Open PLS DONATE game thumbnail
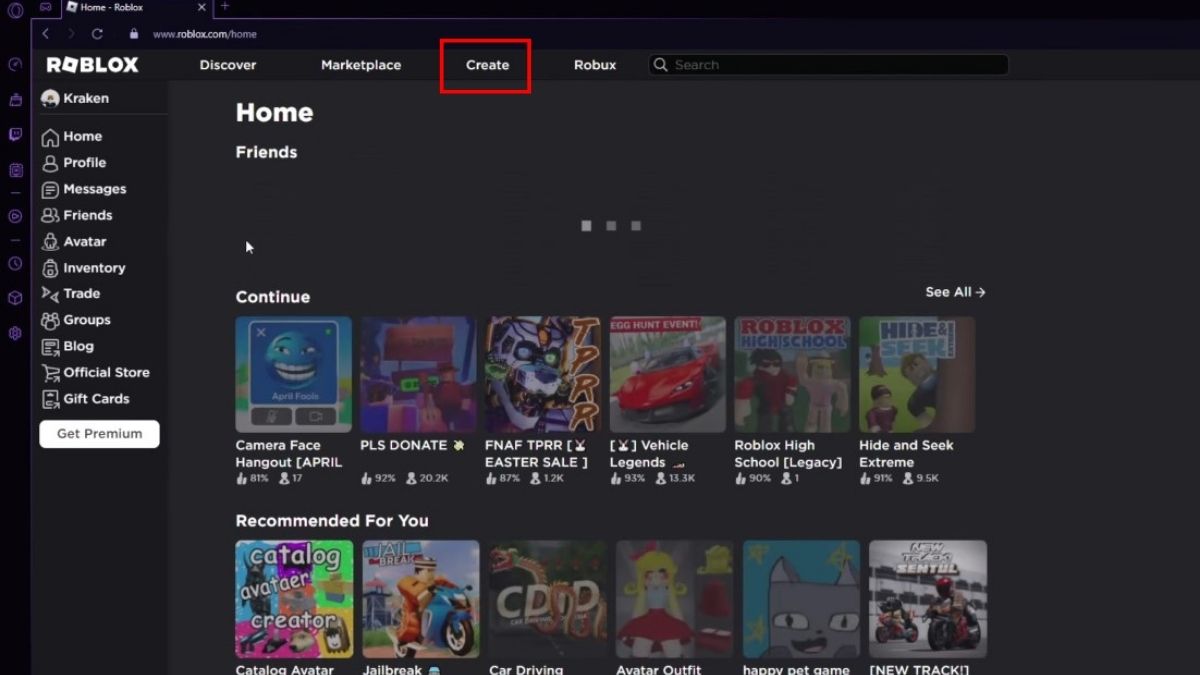This screenshot has height=675, width=1200. 418,375
